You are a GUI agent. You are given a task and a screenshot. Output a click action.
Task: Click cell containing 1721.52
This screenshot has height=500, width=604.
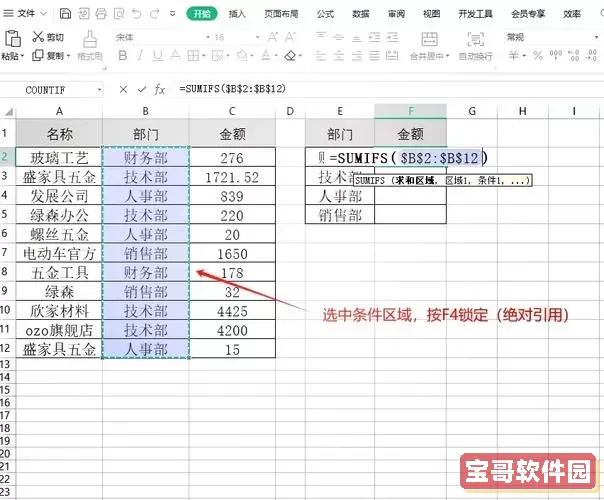point(232,177)
